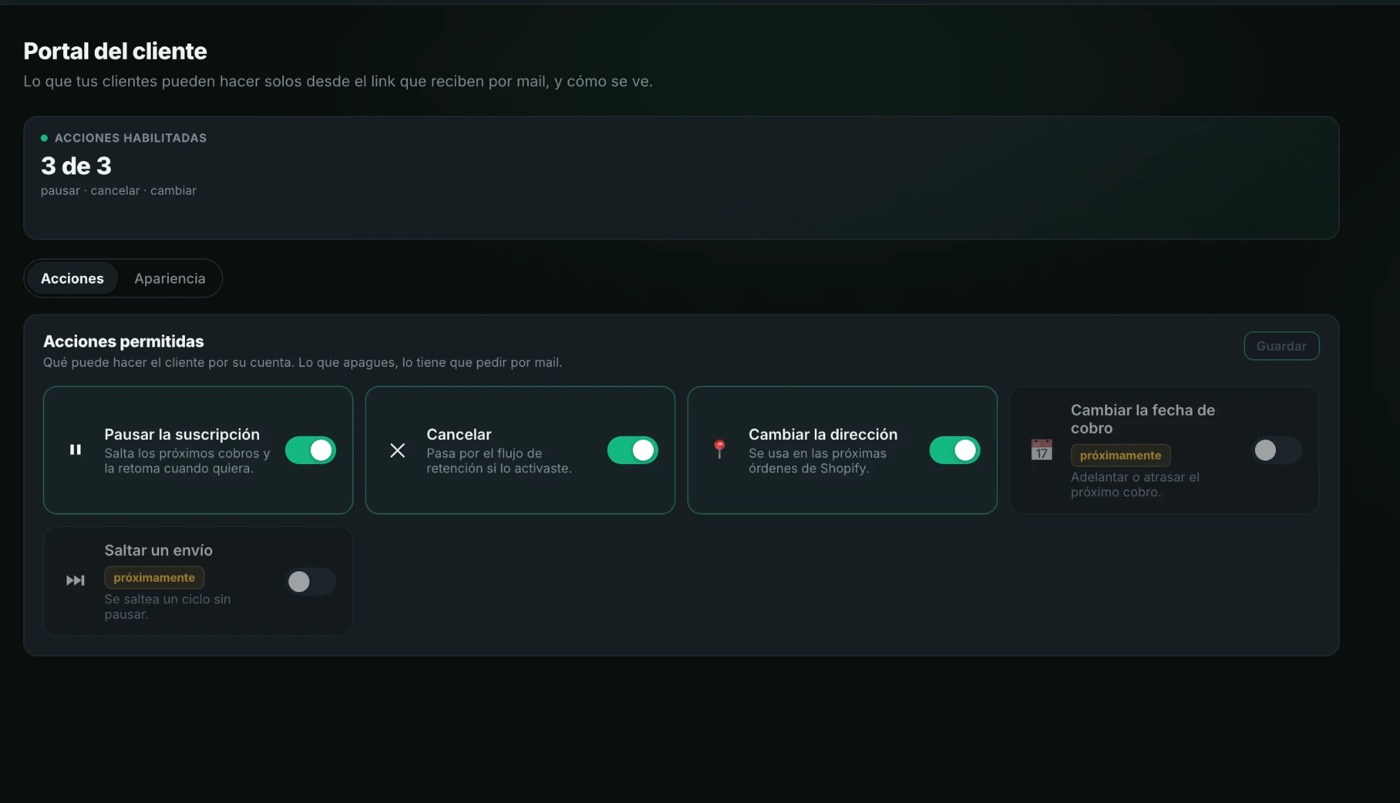The image size is (1400, 803).
Task: Click the X icon on the Cancelar card
Action: pos(397,450)
